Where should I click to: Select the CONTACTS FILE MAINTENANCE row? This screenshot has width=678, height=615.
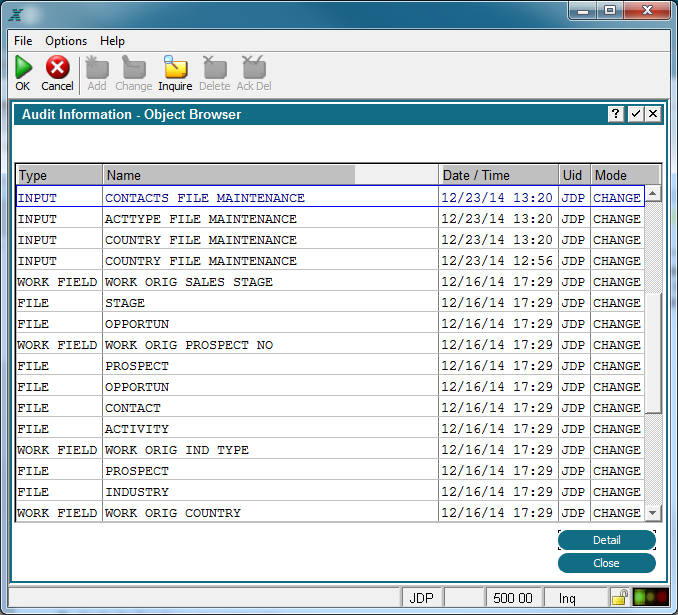(330, 197)
